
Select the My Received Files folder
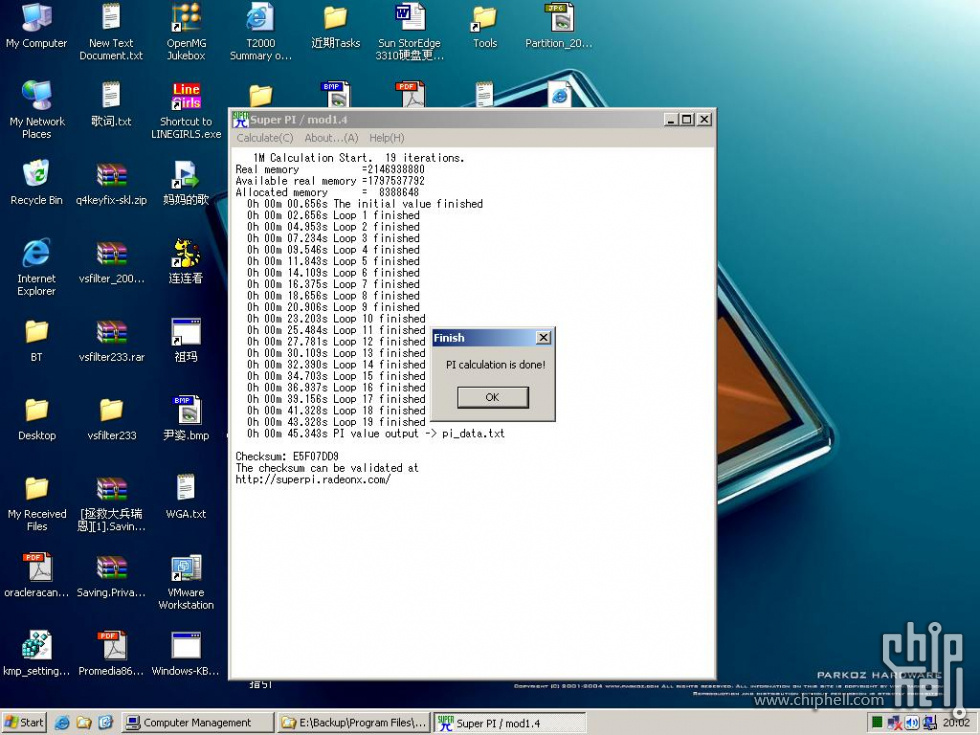(x=36, y=503)
